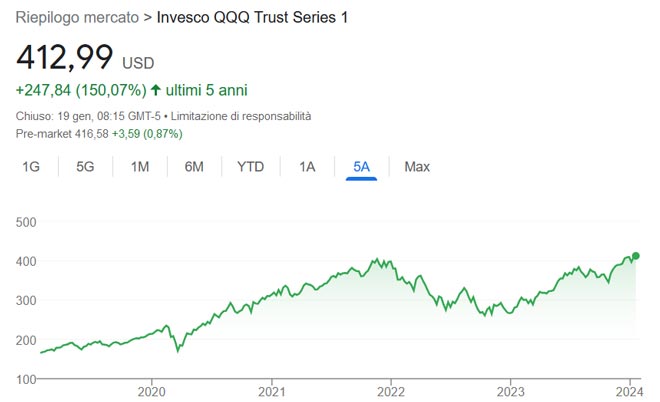
Task: Select the 1G time range tab
Action: tap(31, 167)
